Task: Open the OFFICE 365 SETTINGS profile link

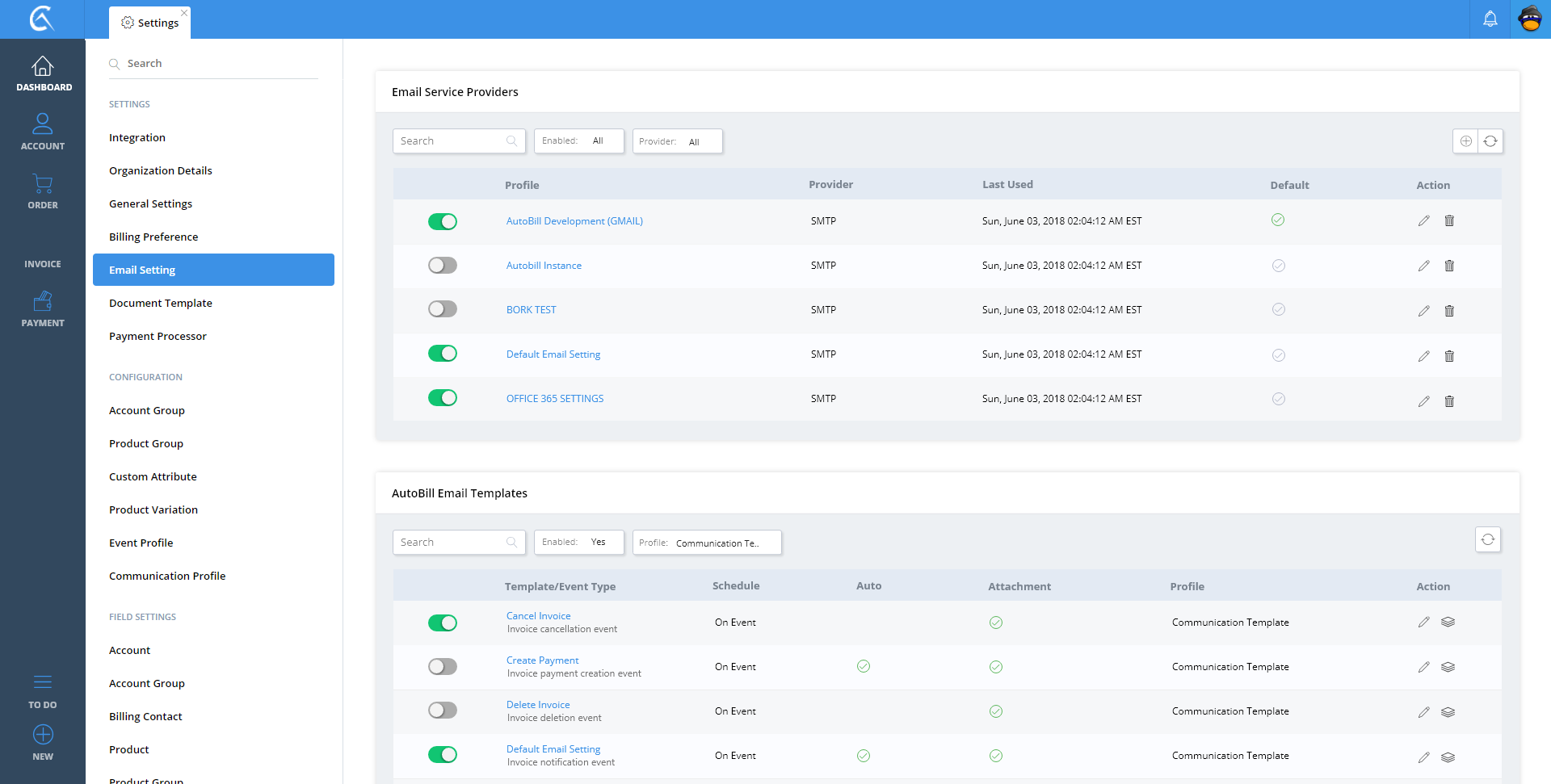Action: click(555, 399)
